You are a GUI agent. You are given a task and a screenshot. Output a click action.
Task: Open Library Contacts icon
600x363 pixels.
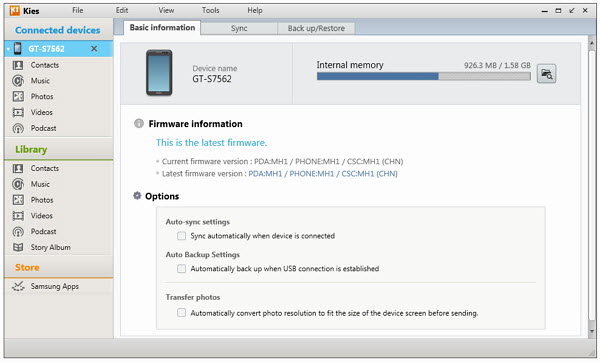(18, 168)
